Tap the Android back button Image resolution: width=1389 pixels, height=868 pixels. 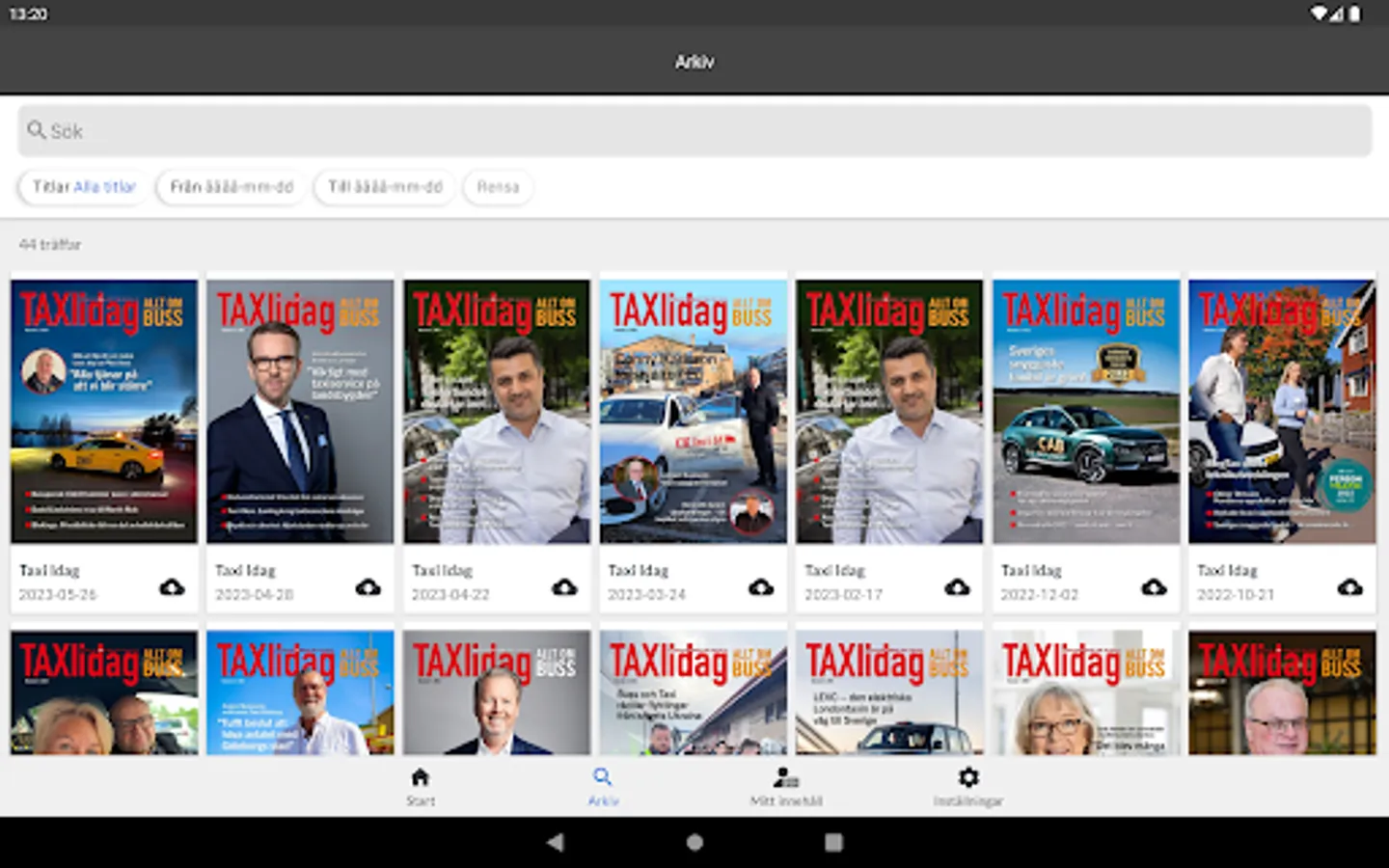pos(555,842)
